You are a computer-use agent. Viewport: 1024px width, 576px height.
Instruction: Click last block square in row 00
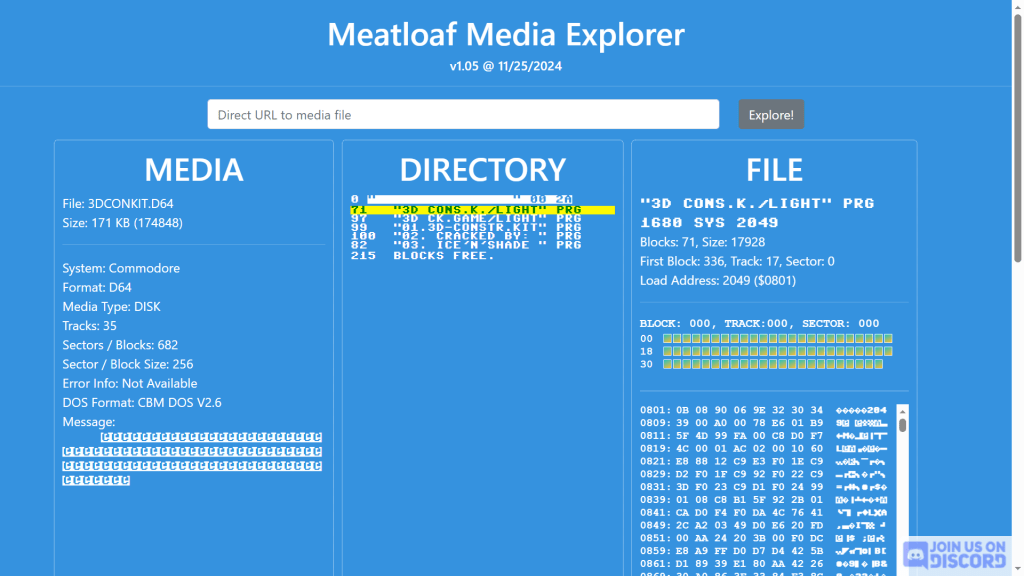click(x=887, y=339)
